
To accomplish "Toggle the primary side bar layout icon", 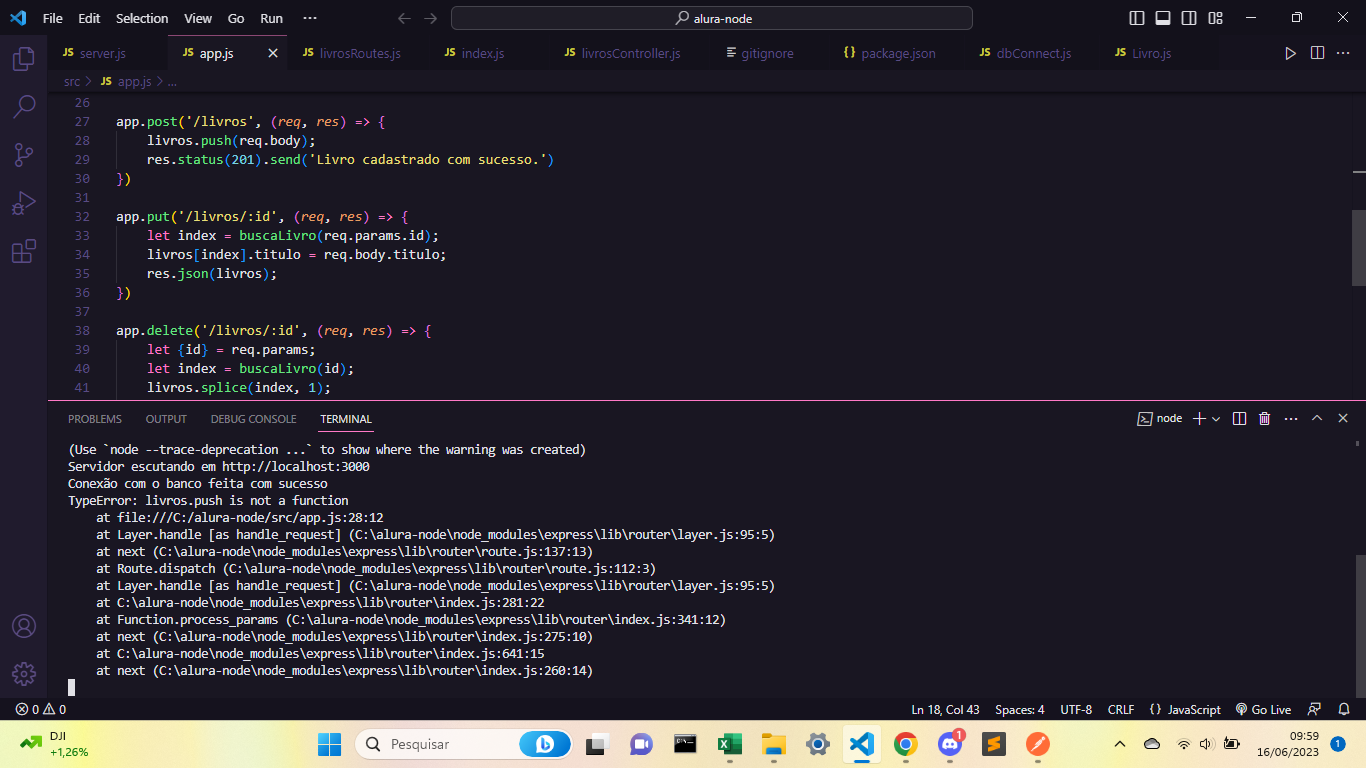I will [1137, 18].
